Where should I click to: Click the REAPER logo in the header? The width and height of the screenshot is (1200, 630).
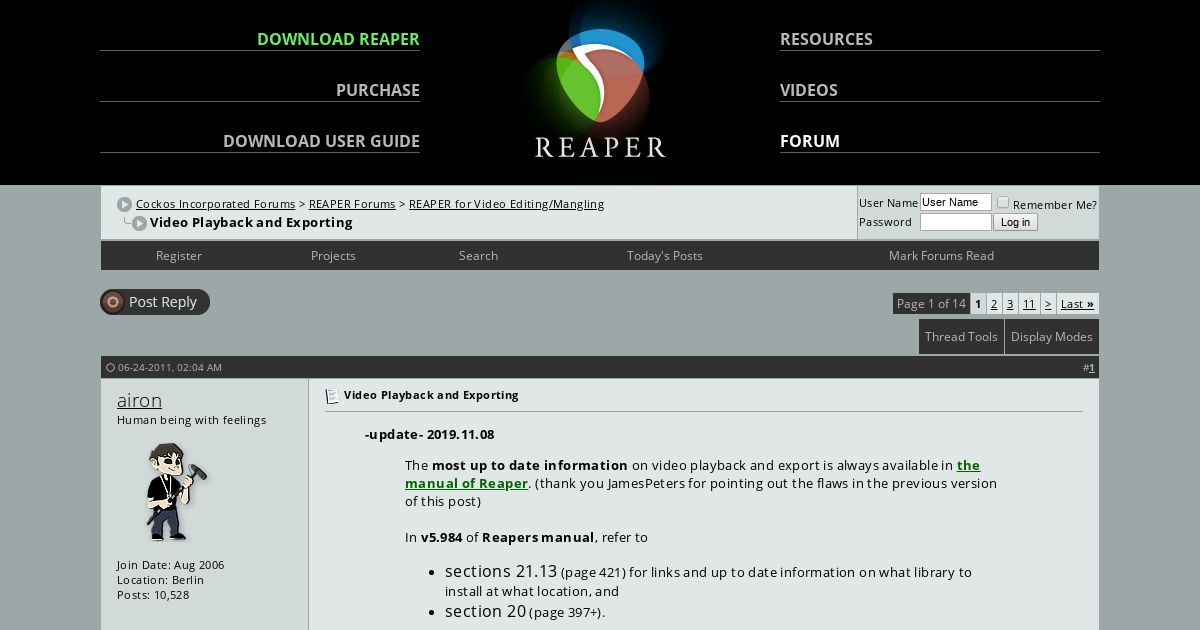tap(600, 92)
